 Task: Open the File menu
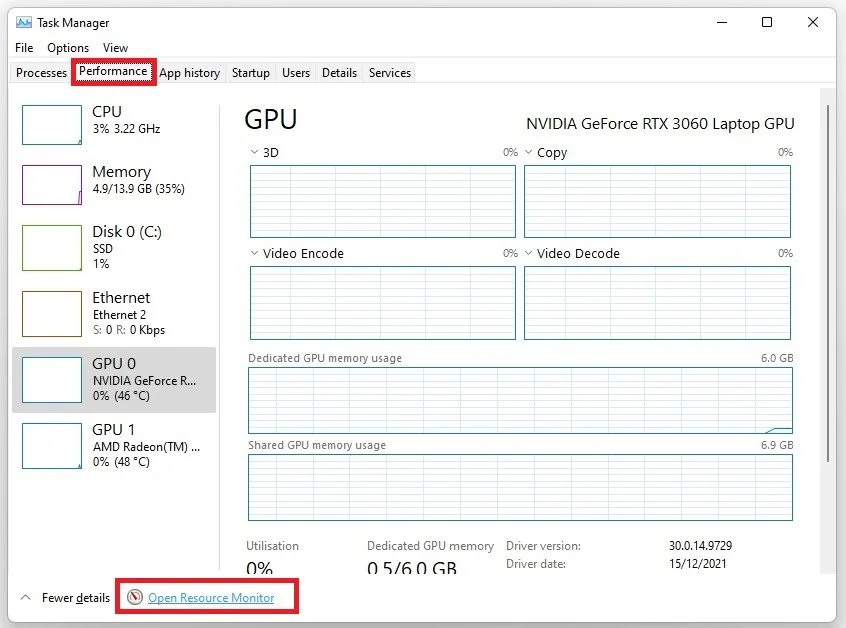(x=24, y=47)
